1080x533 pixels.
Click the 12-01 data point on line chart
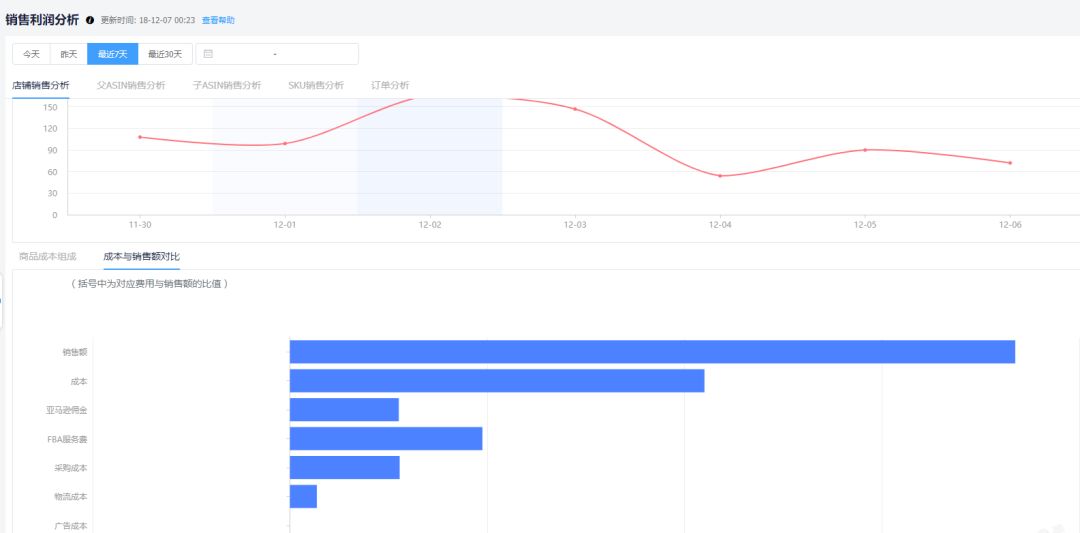(x=284, y=143)
